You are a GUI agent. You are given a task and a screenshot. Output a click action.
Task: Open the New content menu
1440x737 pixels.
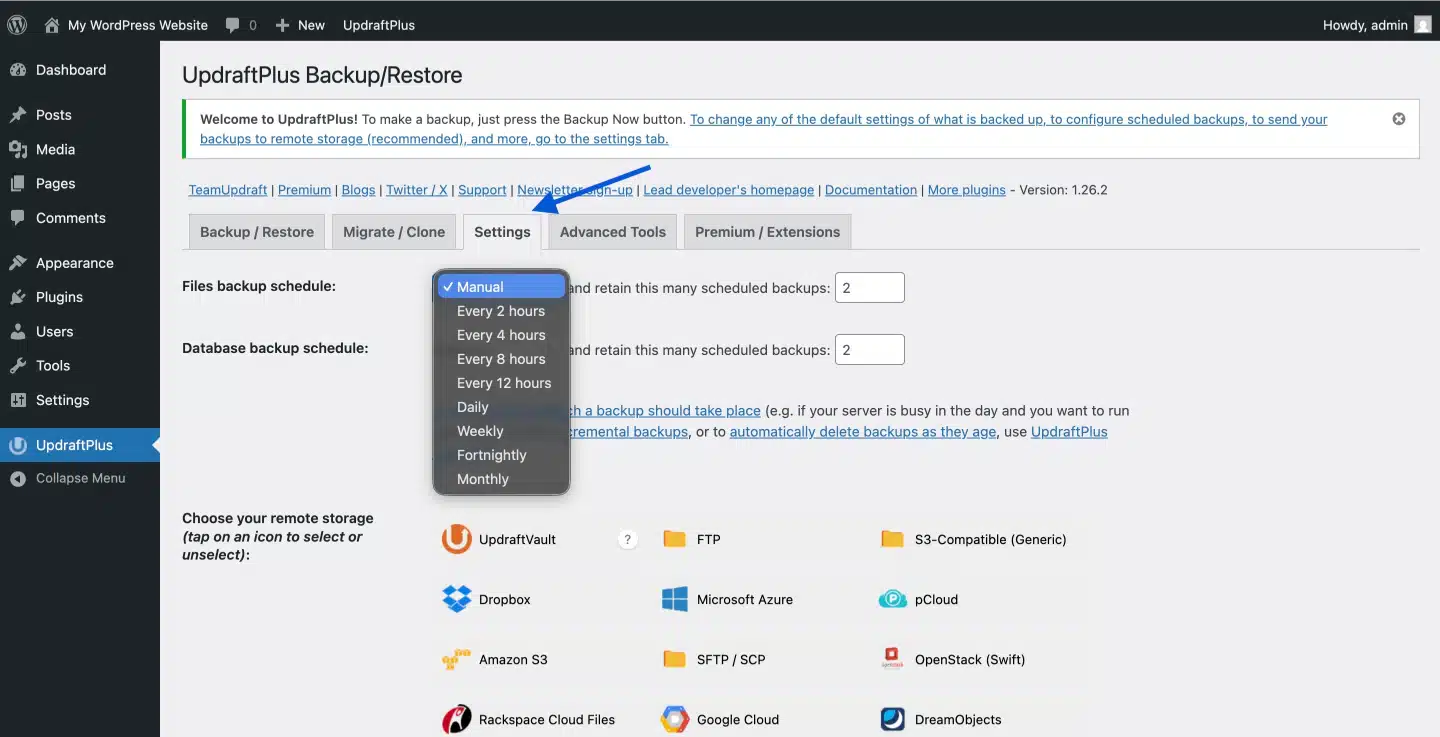[300, 25]
